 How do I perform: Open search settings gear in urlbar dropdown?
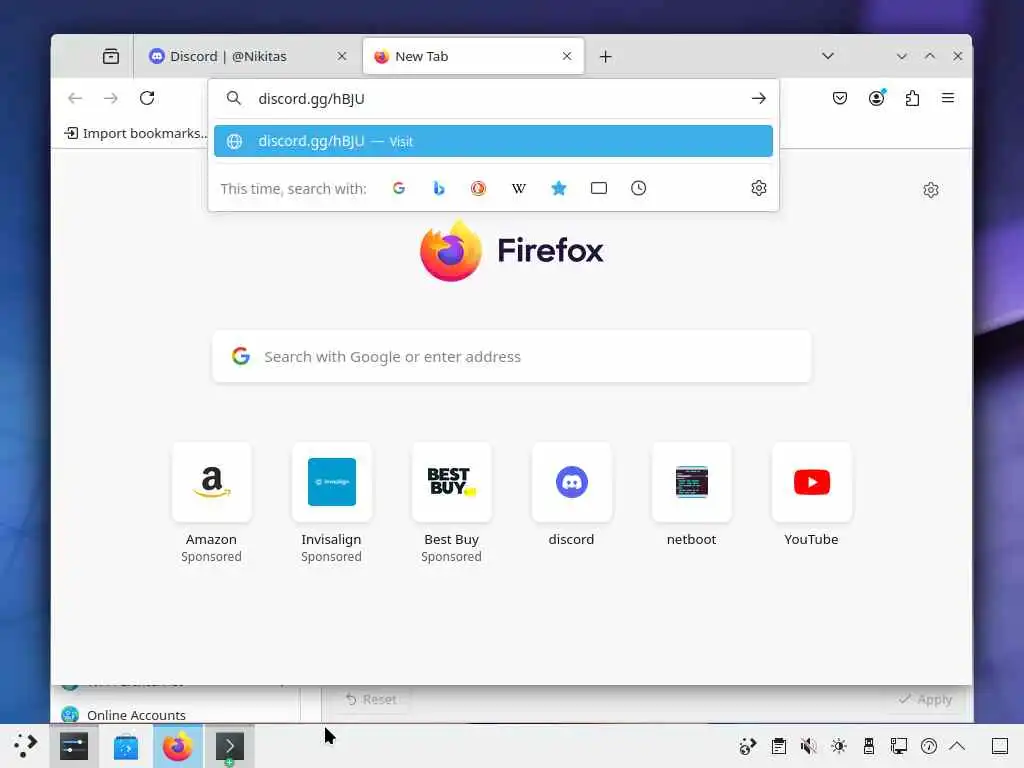point(758,188)
